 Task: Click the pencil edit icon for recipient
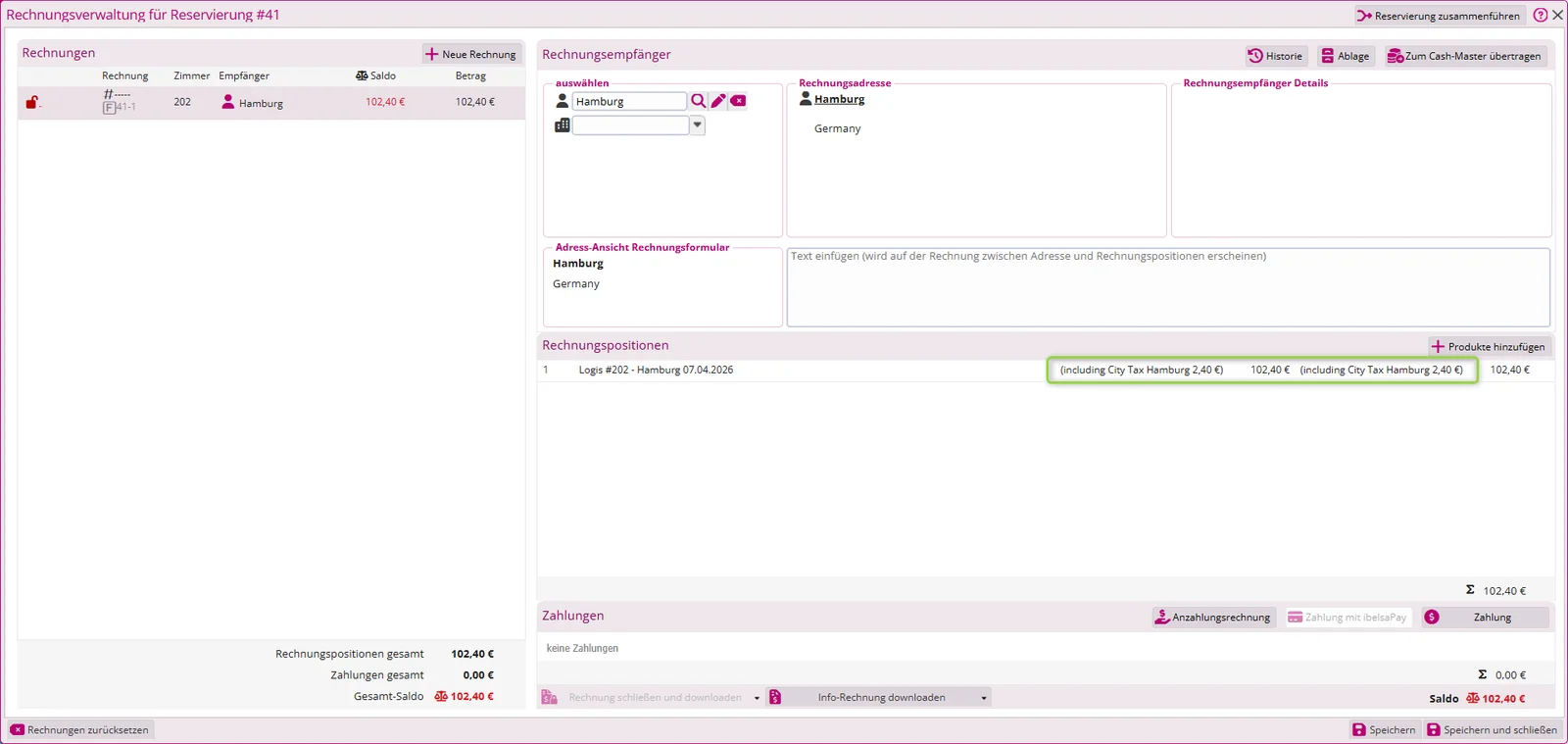718,101
